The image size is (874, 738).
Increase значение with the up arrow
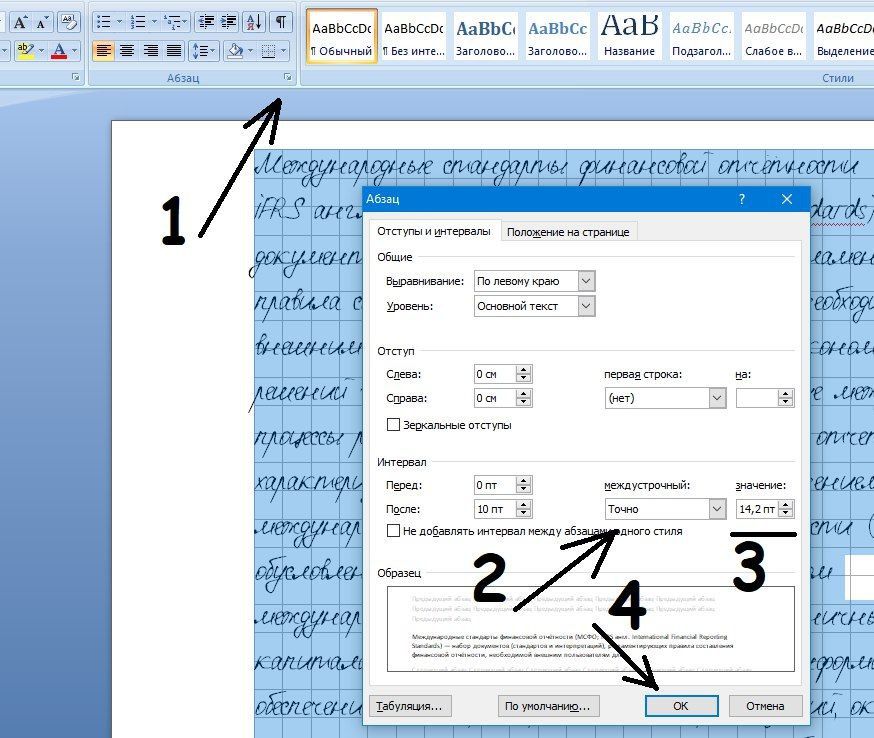(786, 504)
